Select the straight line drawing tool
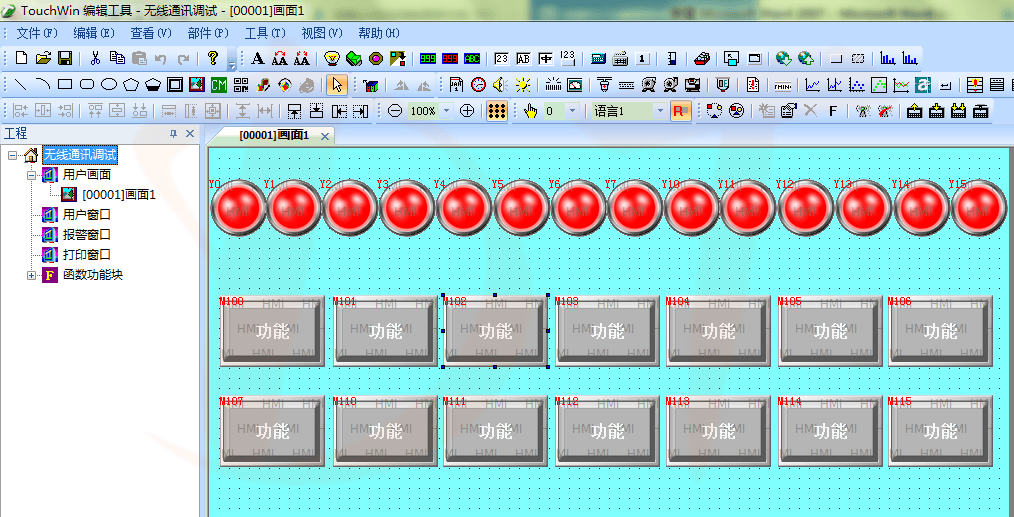This screenshot has height=517, width=1014. (x=21, y=85)
